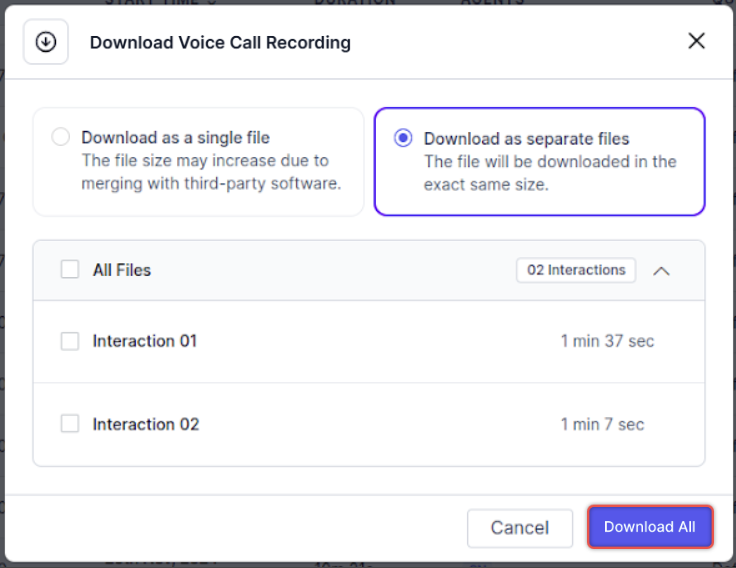Click the 'exact same size' description text
Screen dimensions: 736x568
click(x=486, y=184)
